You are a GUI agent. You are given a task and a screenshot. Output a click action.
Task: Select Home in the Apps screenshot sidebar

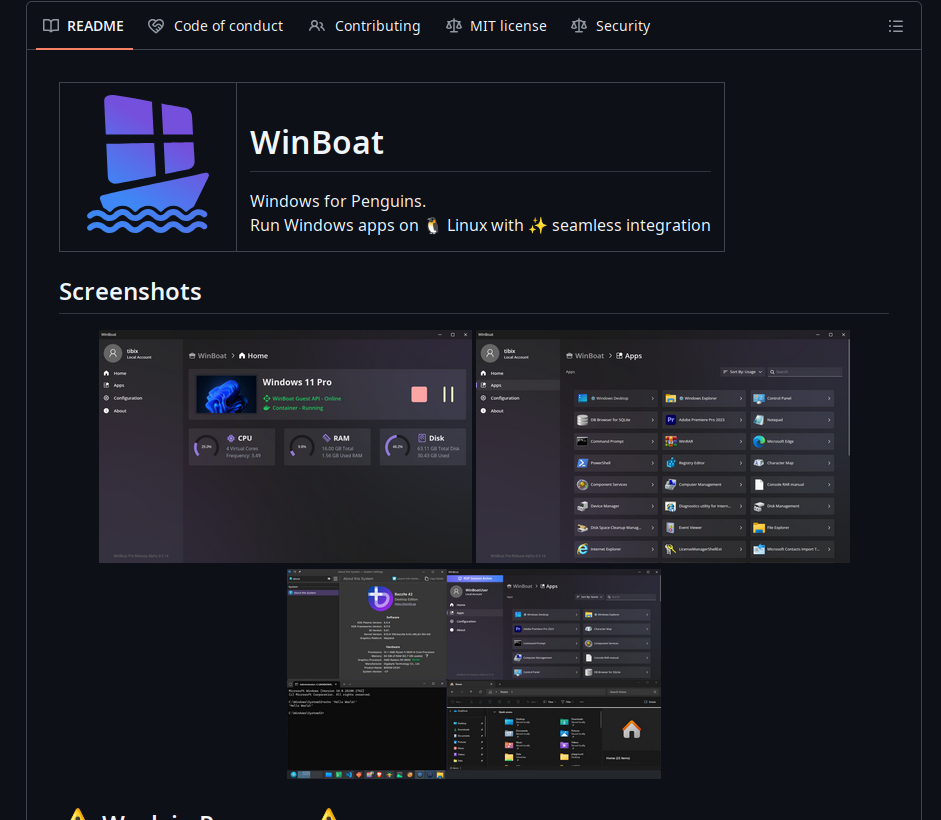[x=497, y=373]
